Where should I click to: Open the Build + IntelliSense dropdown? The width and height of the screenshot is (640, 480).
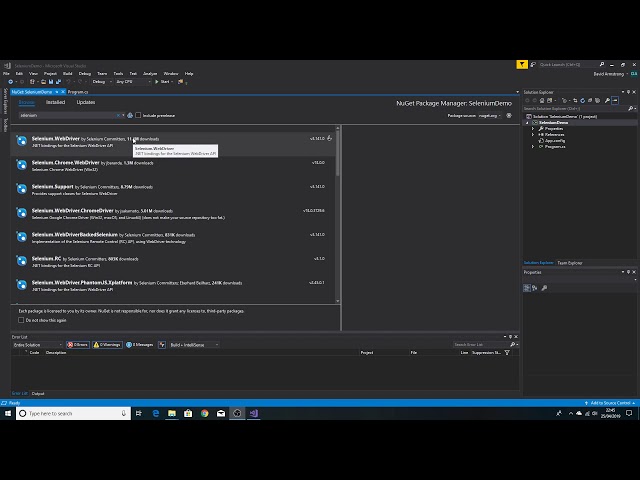click(194, 345)
